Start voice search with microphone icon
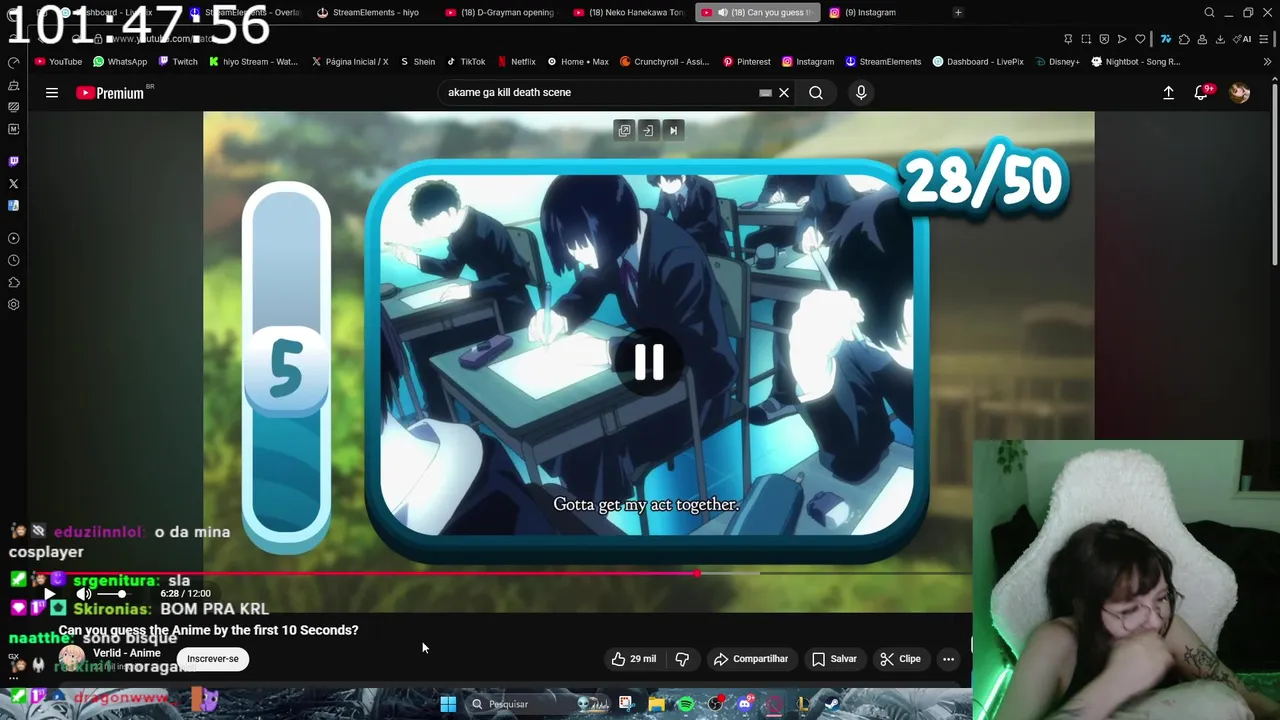The image size is (1280, 720). pyautogui.click(x=861, y=93)
